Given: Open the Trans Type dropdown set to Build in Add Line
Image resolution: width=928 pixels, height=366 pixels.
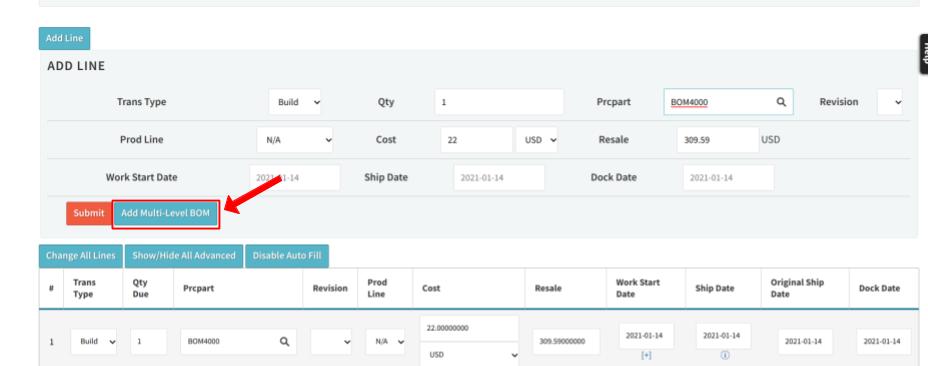Looking at the screenshot, I should click(x=295, y=102).
